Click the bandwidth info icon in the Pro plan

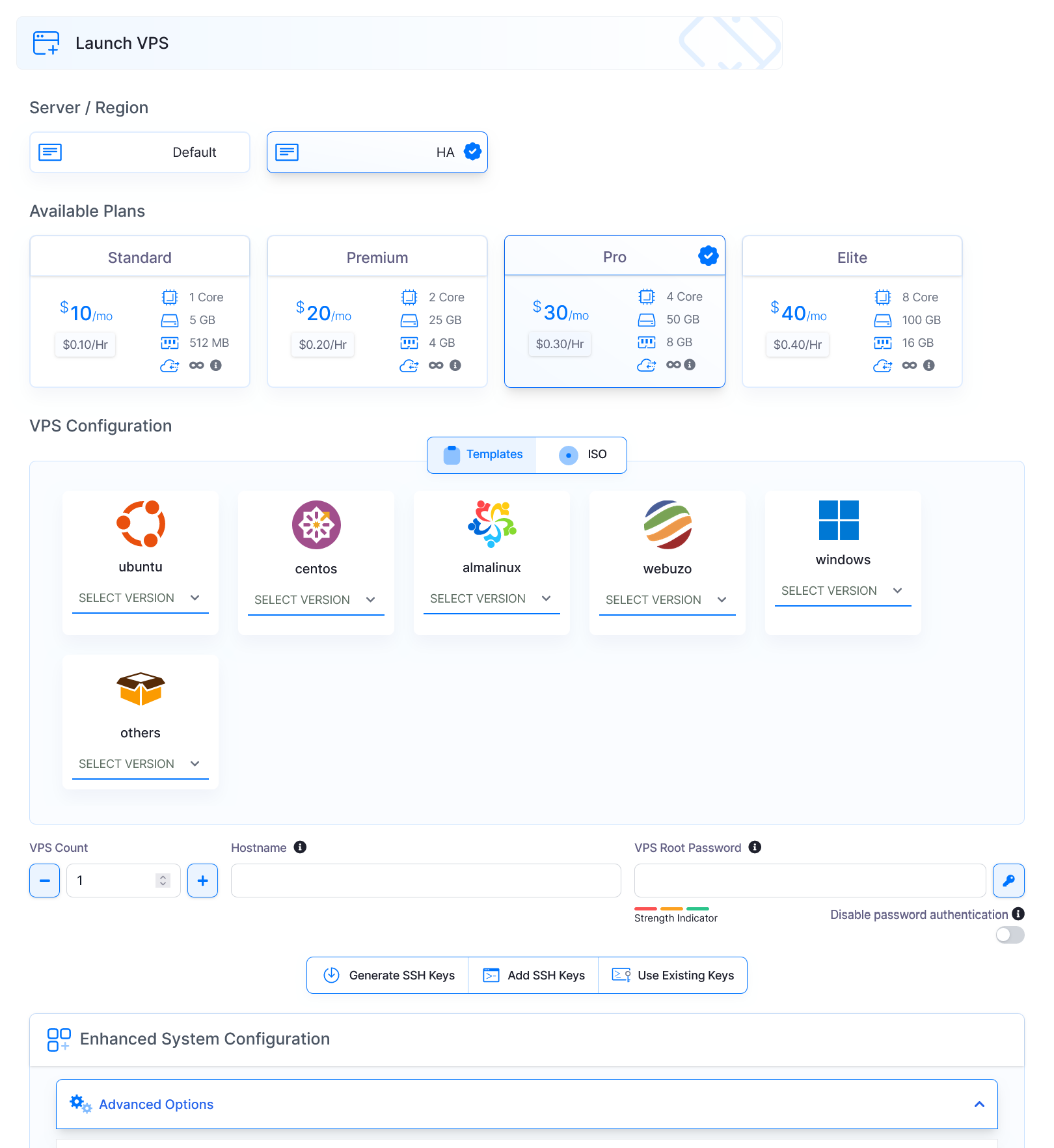[690, 364]
